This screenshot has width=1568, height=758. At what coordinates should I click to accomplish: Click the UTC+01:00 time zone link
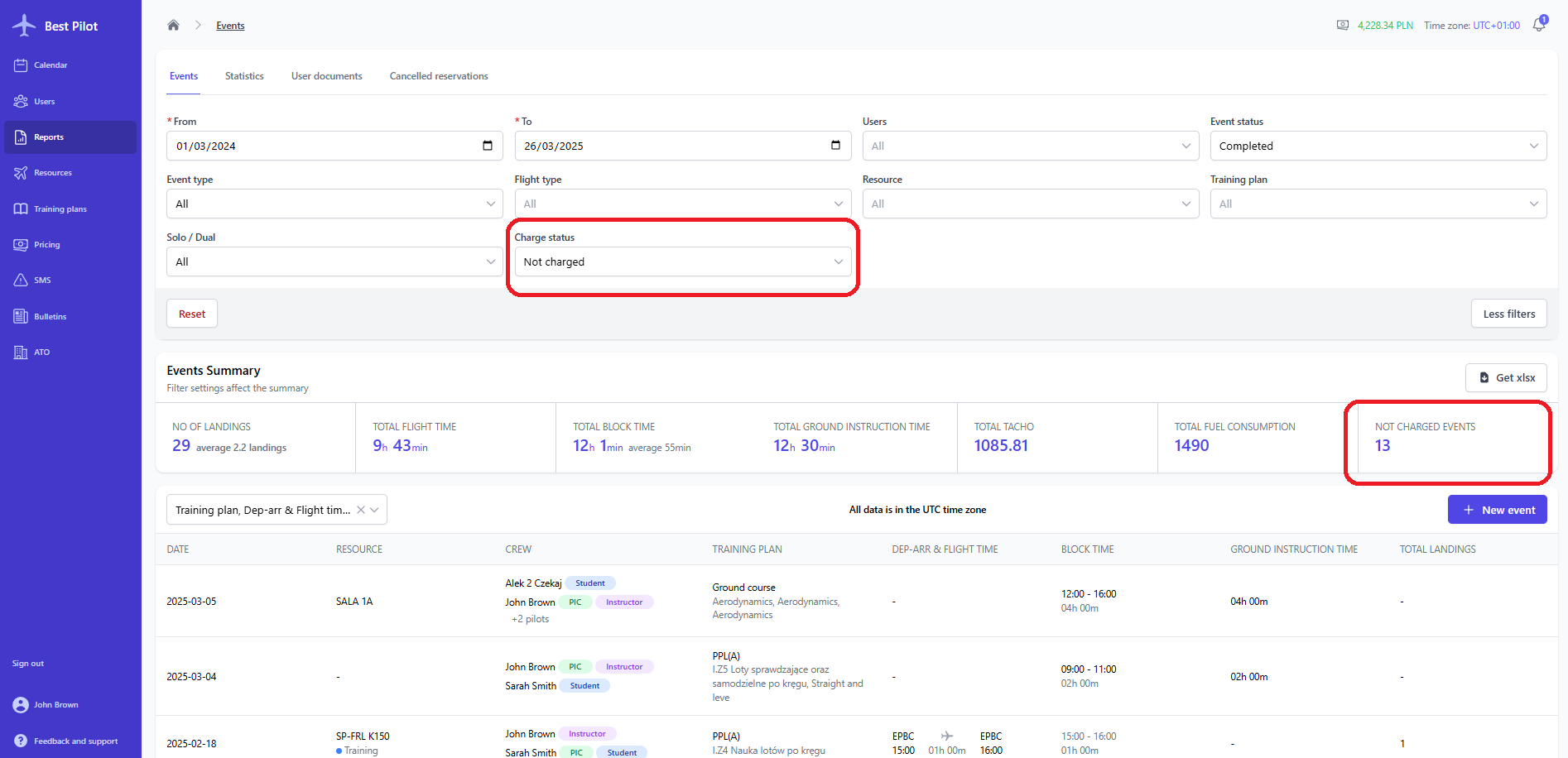pos(1496,26)
